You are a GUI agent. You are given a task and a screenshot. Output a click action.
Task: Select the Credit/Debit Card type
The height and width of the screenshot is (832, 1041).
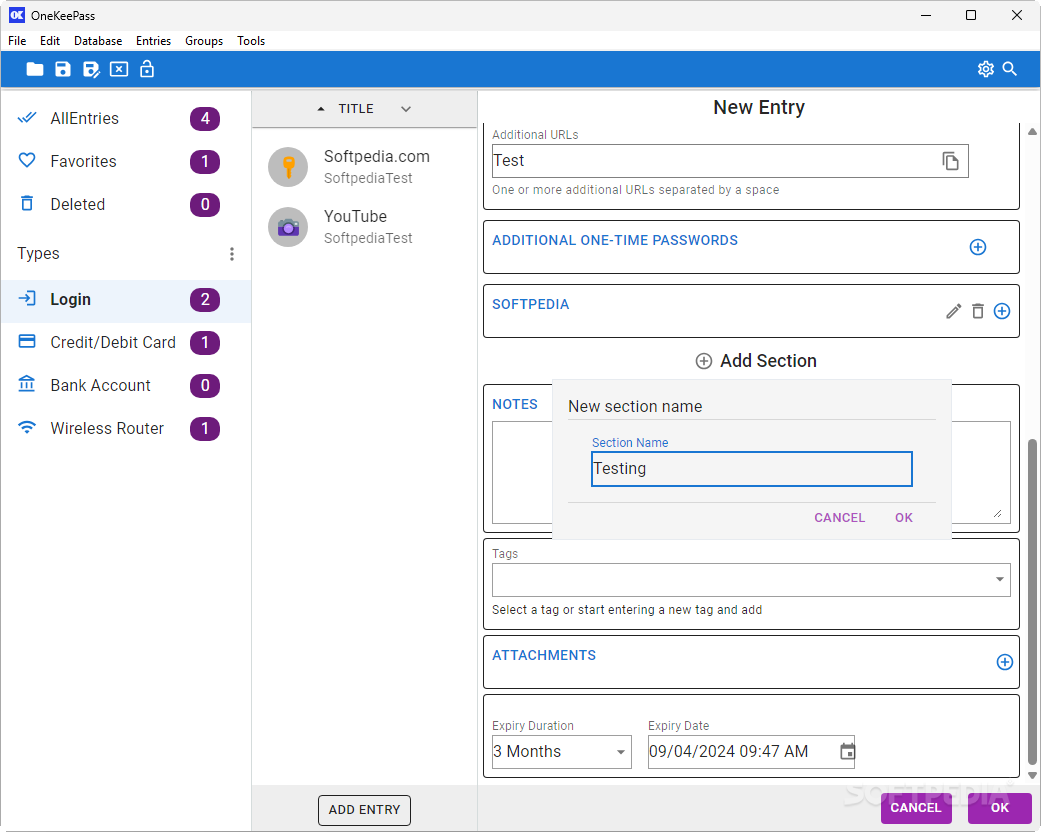(x=125, y=343)
